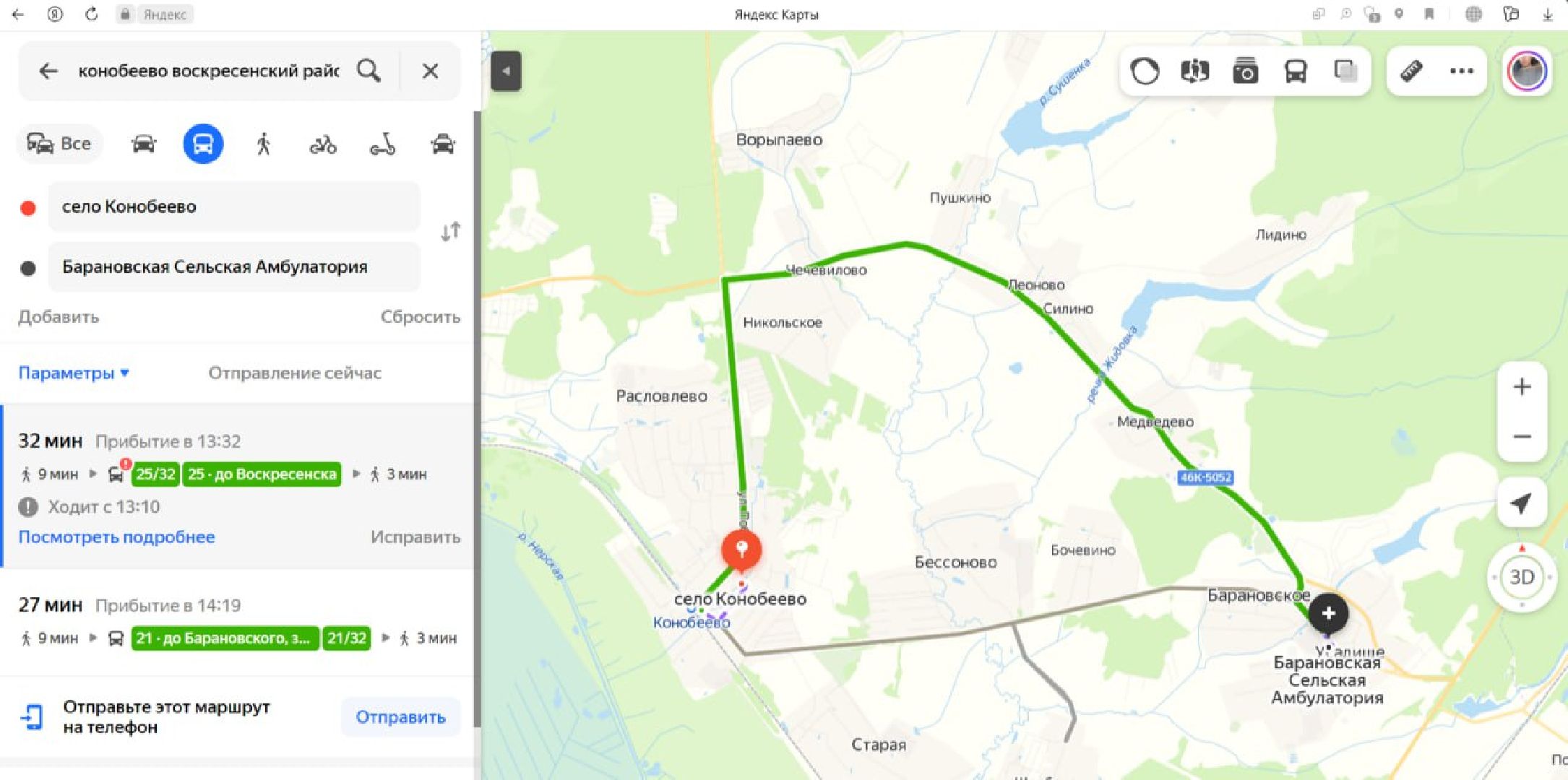Click the Отправить button
Viewport: 1568px width, 780px height.
[x=400, y=717]
